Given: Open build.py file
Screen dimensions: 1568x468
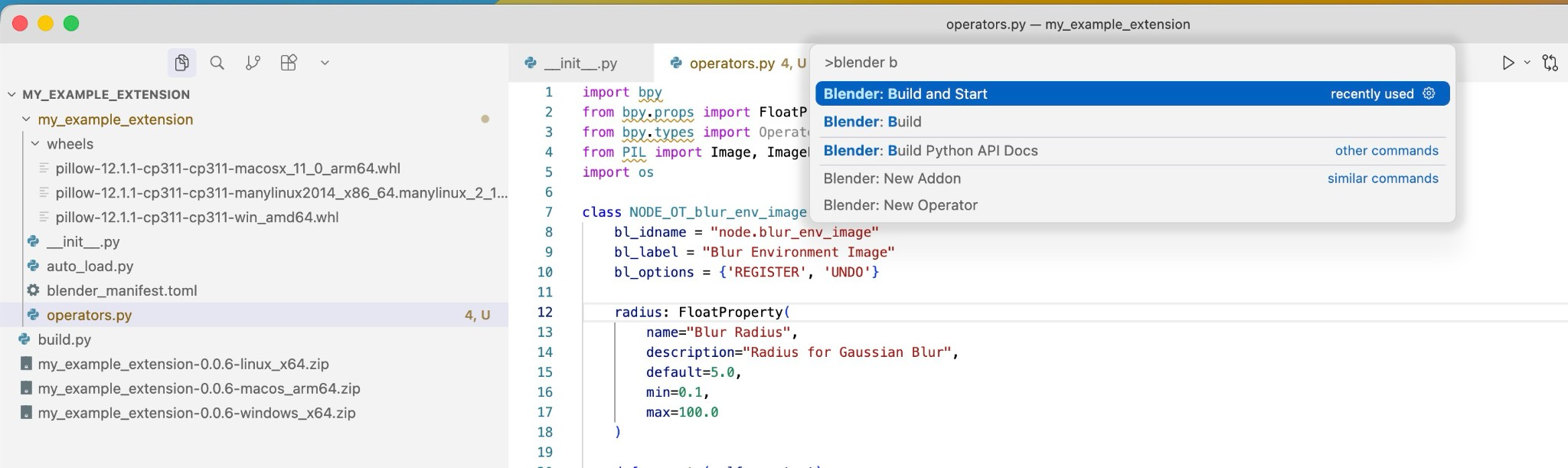Looking at the screenshot, I should [x=64, y=339].
